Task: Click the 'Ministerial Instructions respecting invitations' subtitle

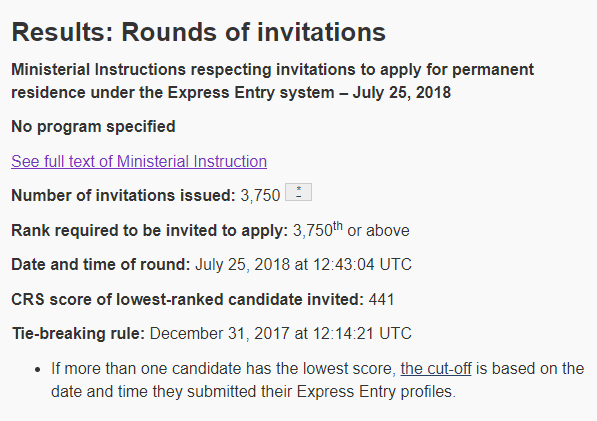Action: (x=272, y=81)
